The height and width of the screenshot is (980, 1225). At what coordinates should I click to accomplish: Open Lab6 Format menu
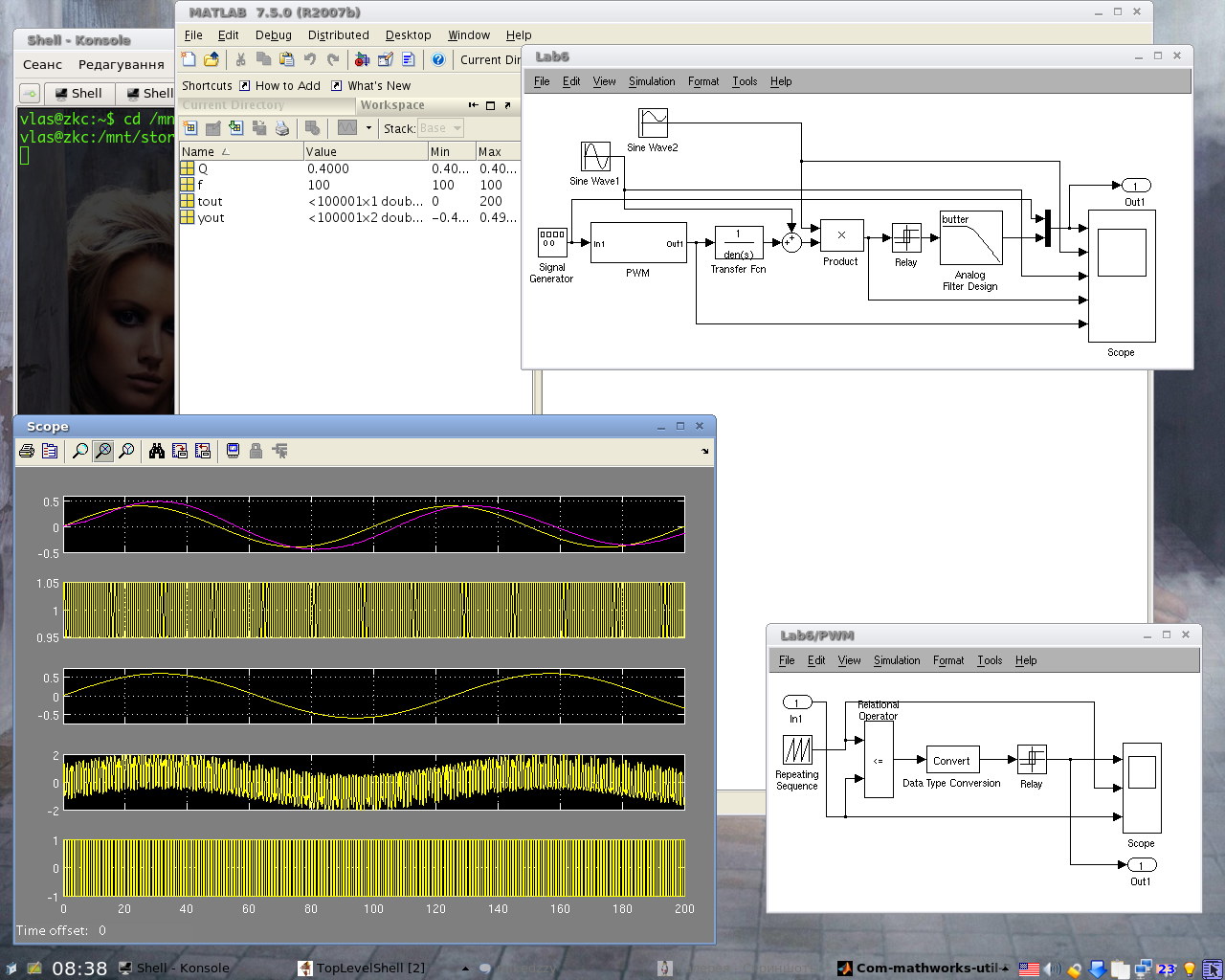[703, 81]
